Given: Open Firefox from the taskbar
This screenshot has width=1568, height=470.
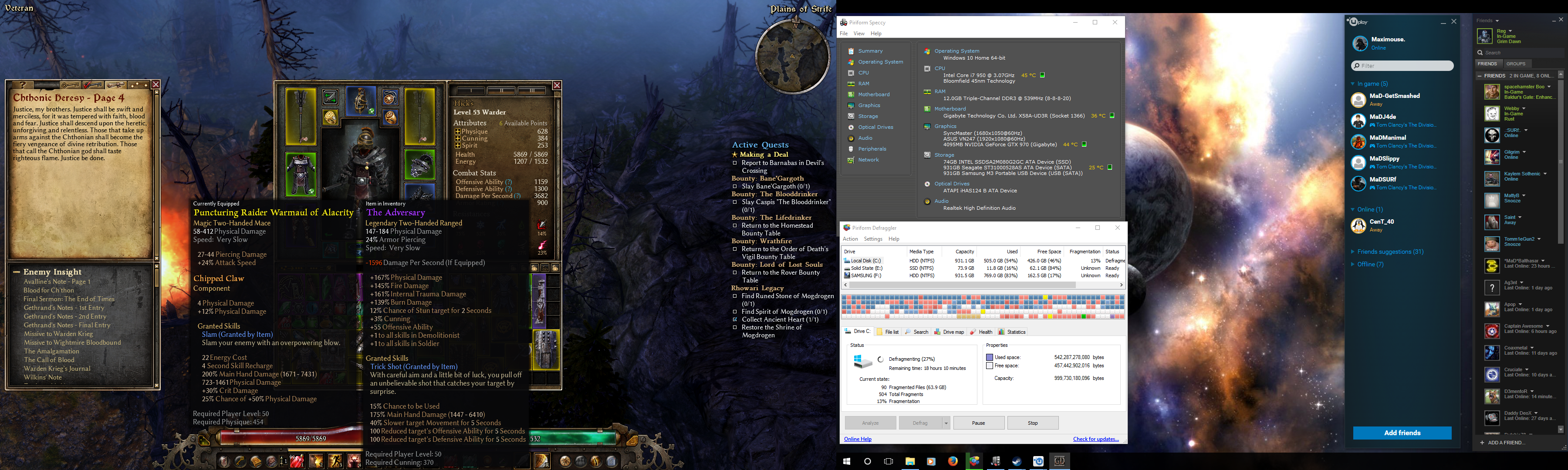Looking at the screenshot, I should [953, 461].
